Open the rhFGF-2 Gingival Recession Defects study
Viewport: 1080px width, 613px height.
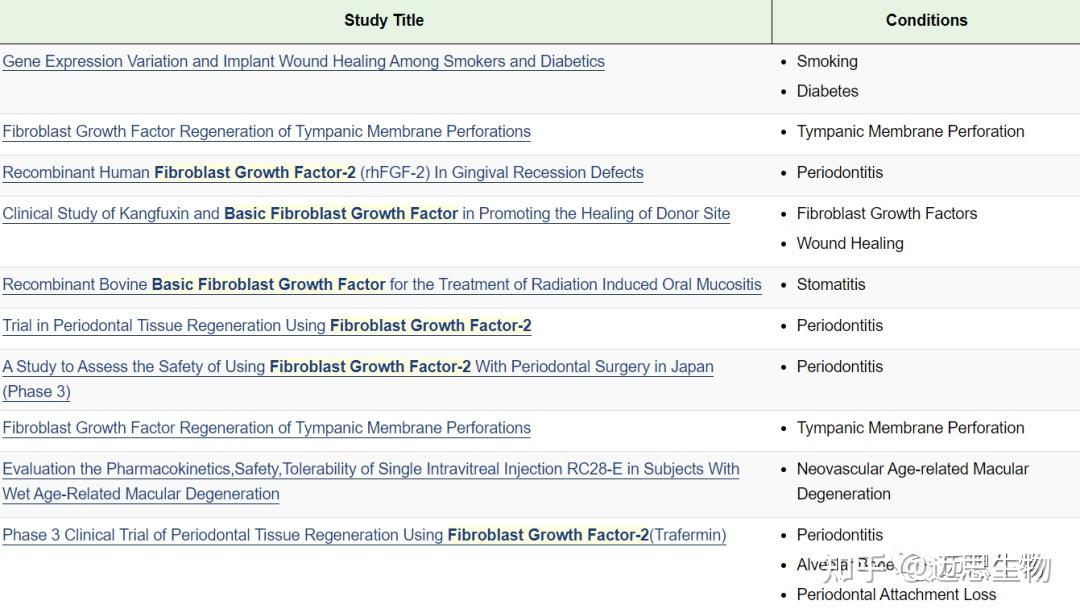[x=323, y=172]
